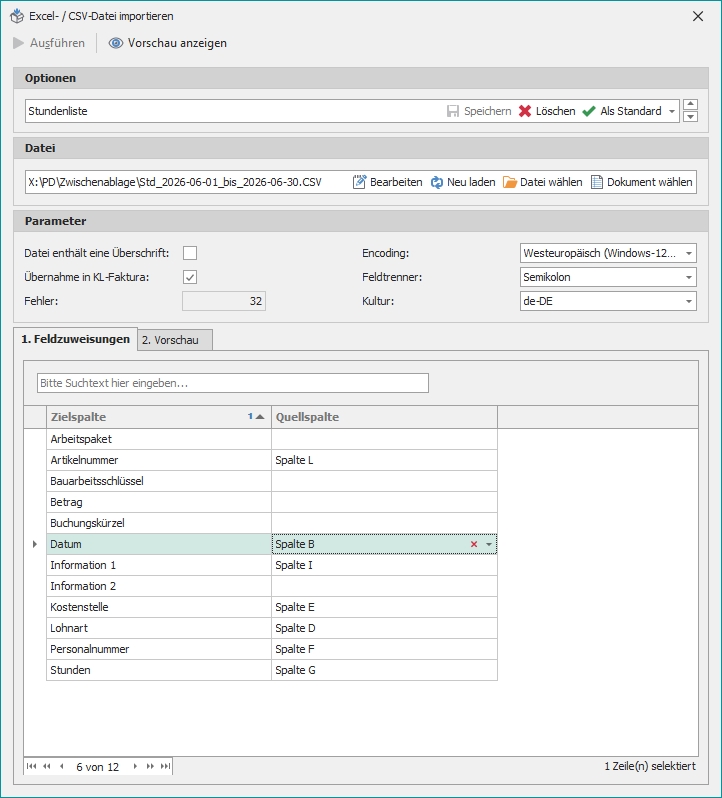Click the Spalte D source cell

384,628
